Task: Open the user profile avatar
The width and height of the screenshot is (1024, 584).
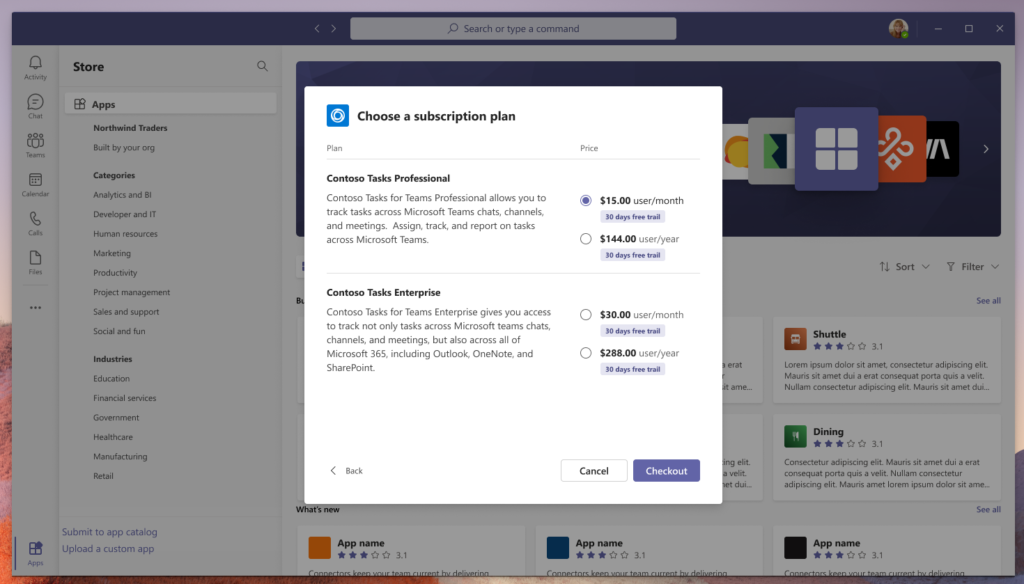Action: click(x=899, y=29)
